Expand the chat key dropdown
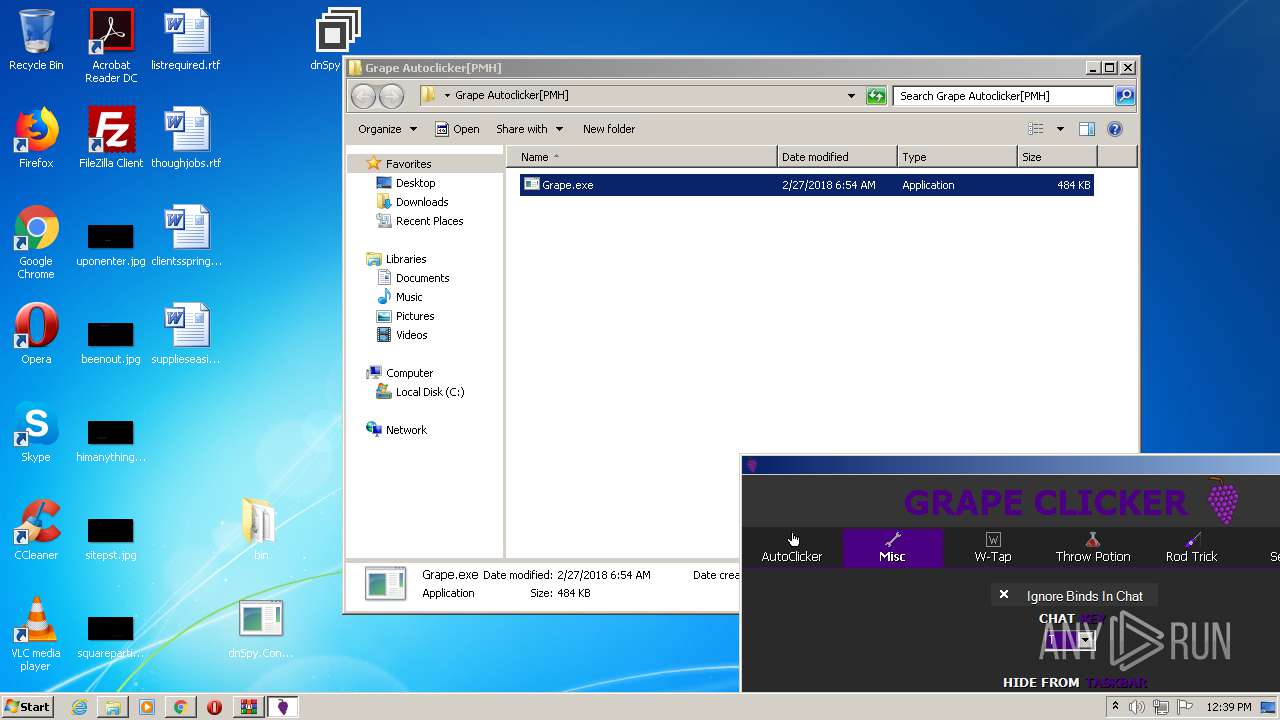 pyautogui.click(x=1085, y=640)
